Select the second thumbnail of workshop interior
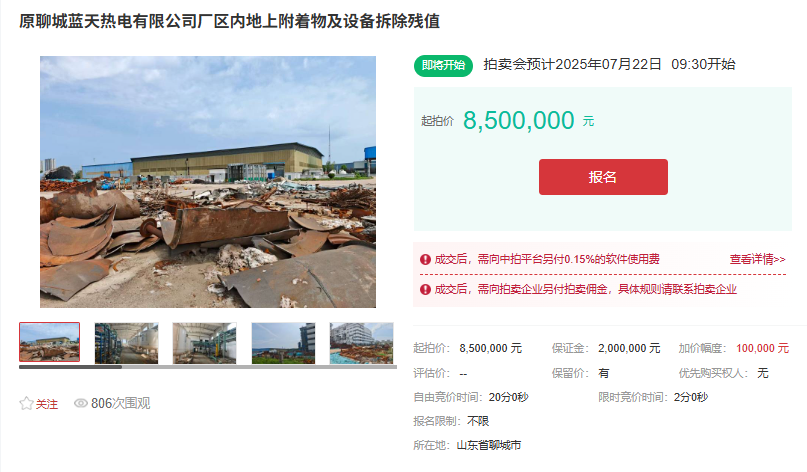The image size is (807, 472). 127,343
